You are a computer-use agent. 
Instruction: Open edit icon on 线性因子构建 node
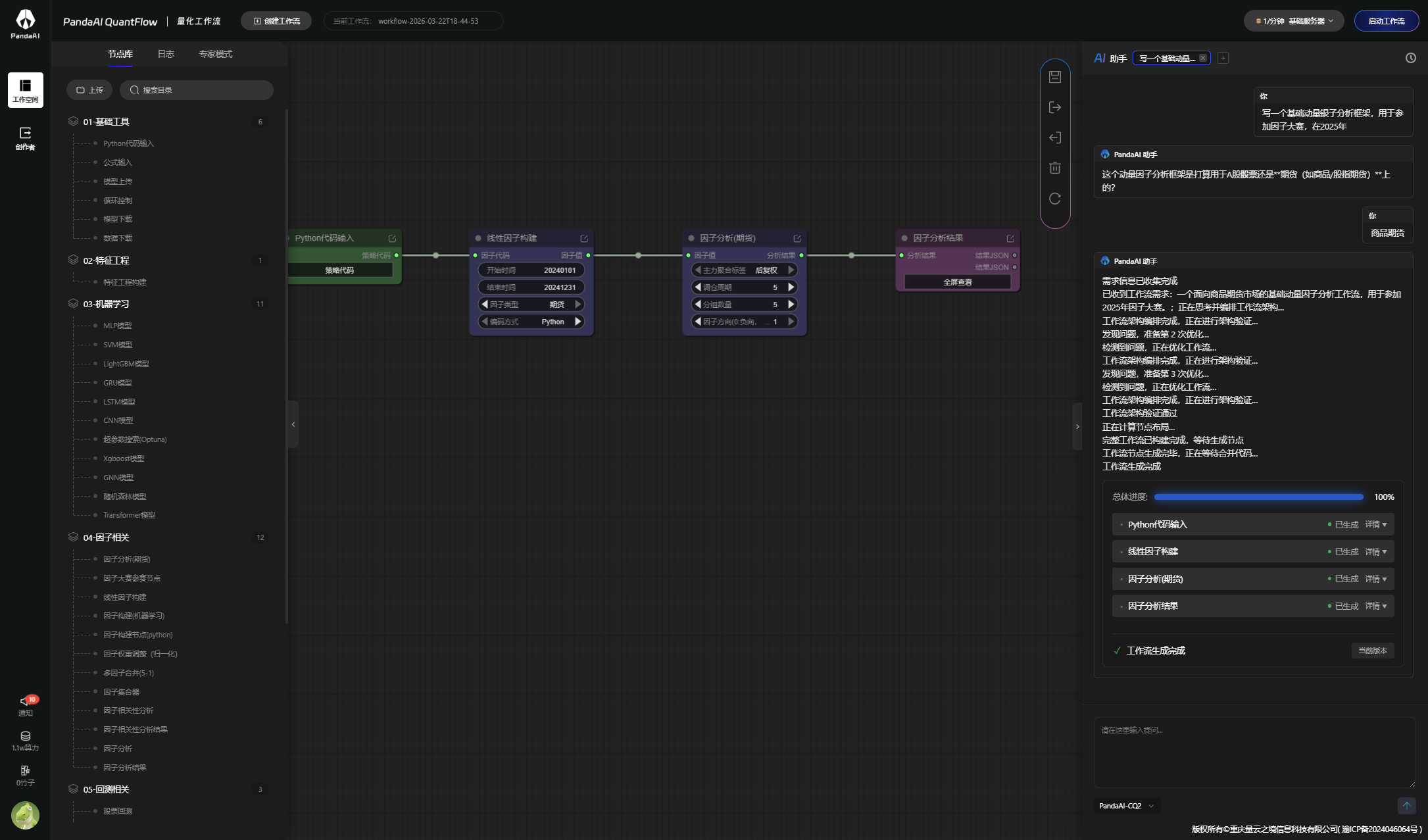pyautogui.click(x=584, y=238)
